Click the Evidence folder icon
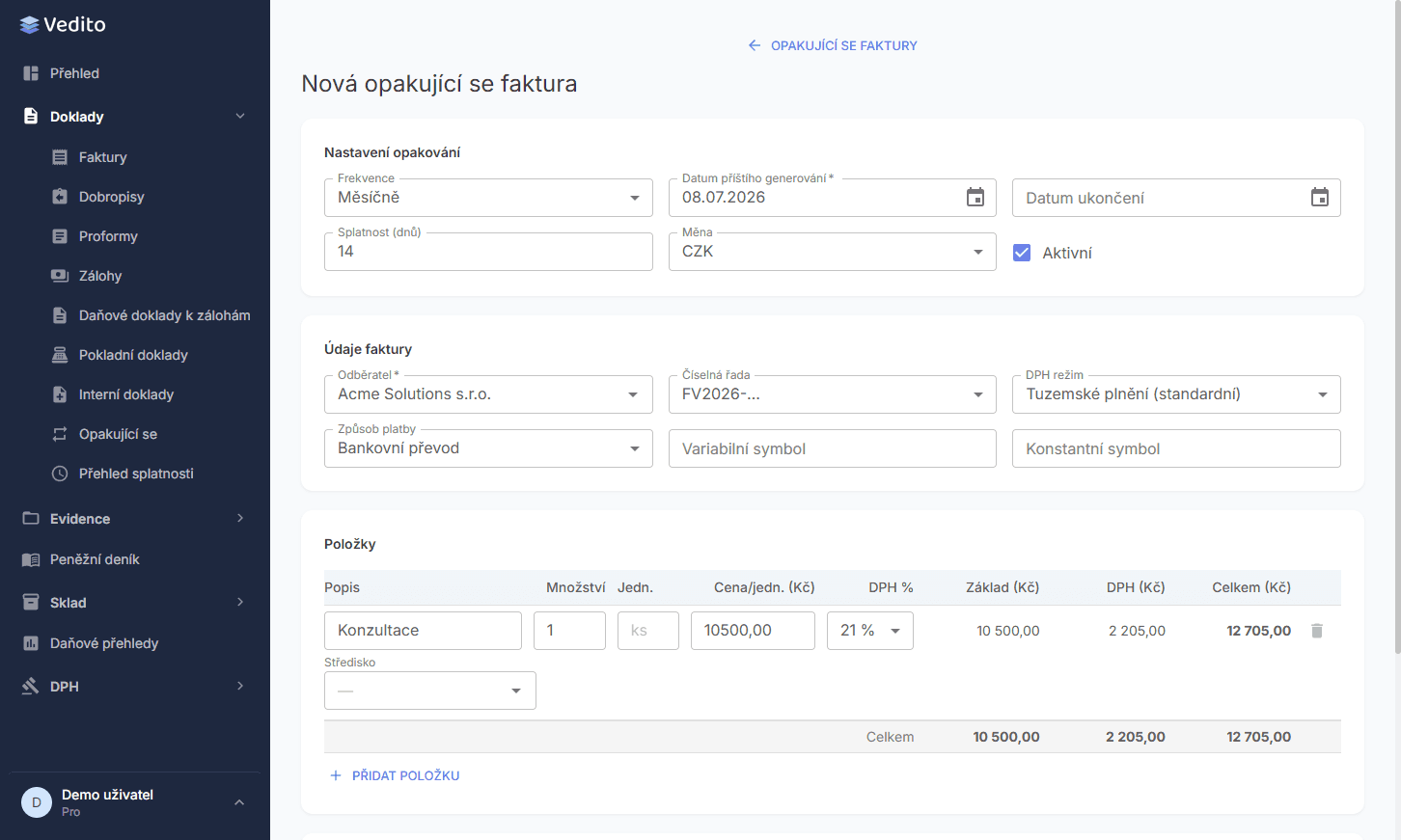Image resolution: width=1401 pixels, height=840 pixels. 31,519
